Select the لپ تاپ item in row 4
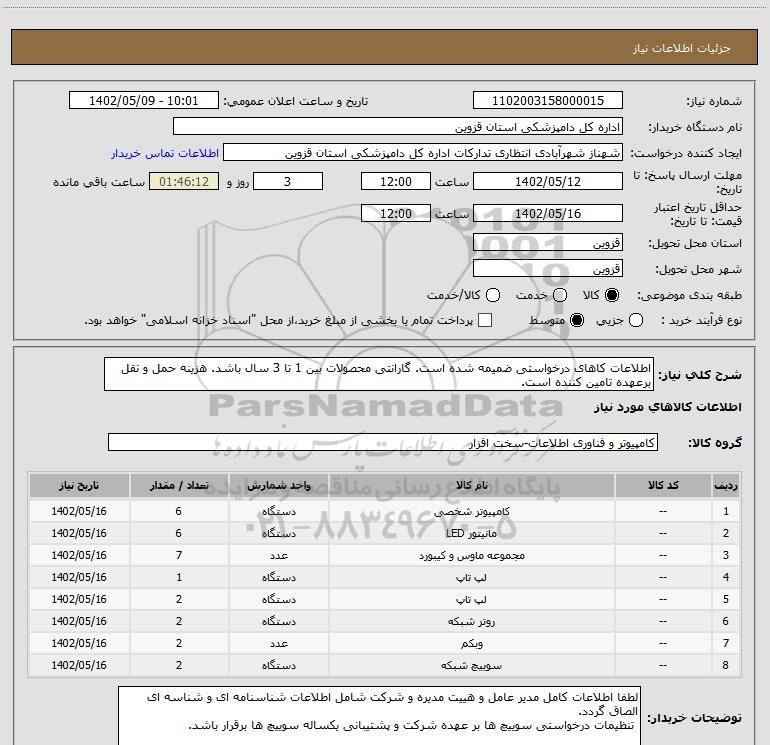 (471, 578)
